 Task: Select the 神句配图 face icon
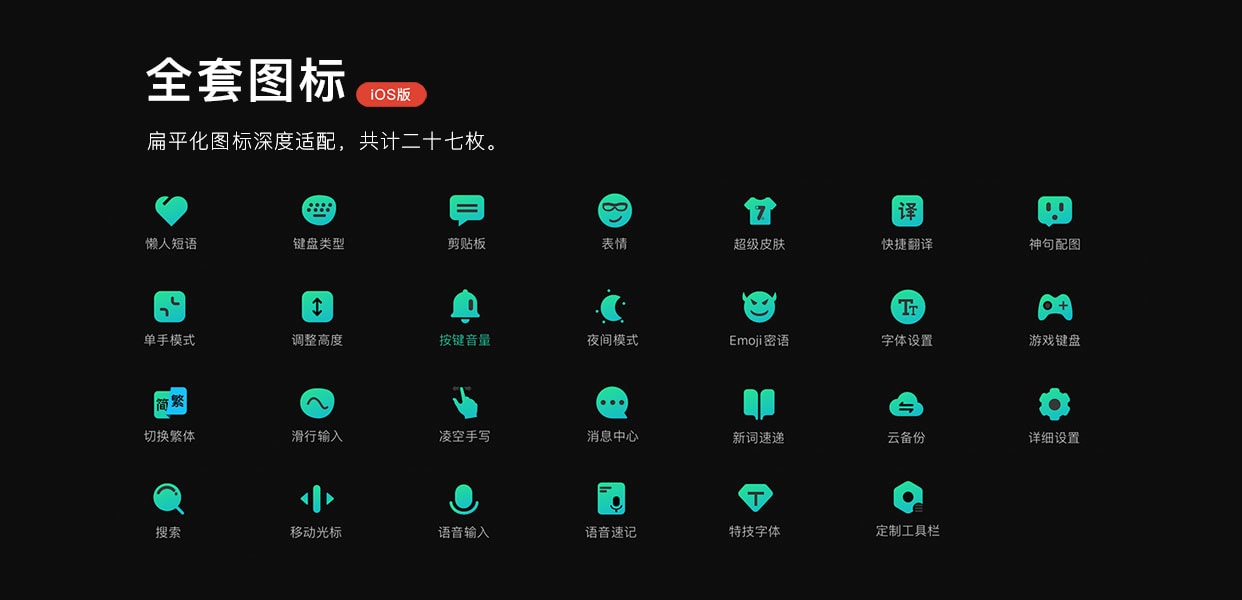1054,211
